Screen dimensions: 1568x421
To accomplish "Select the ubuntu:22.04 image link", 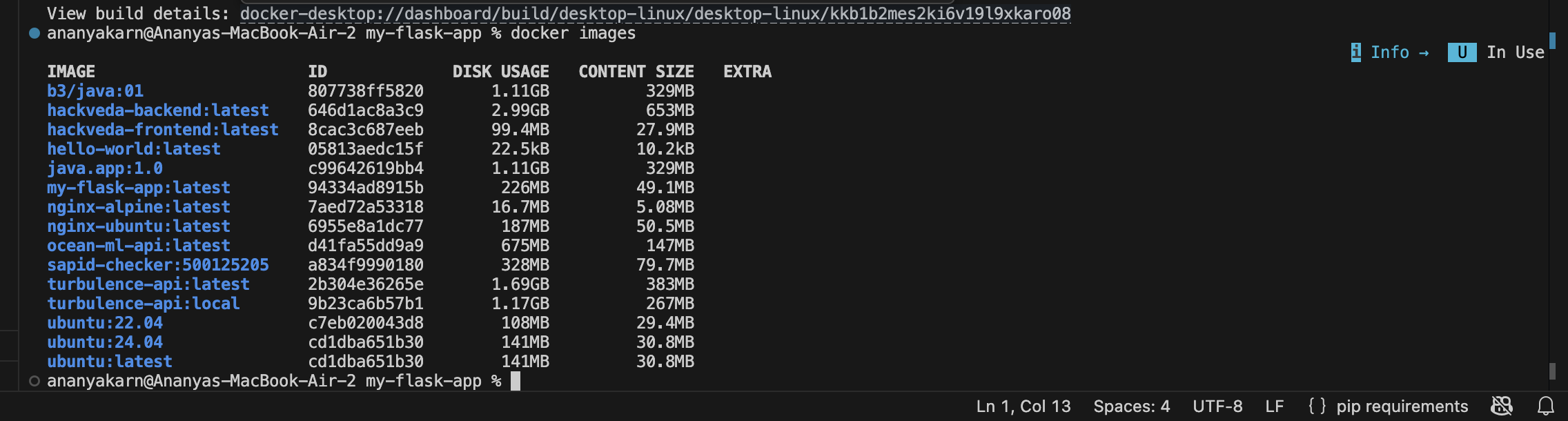I will click(x=105, y=322).
